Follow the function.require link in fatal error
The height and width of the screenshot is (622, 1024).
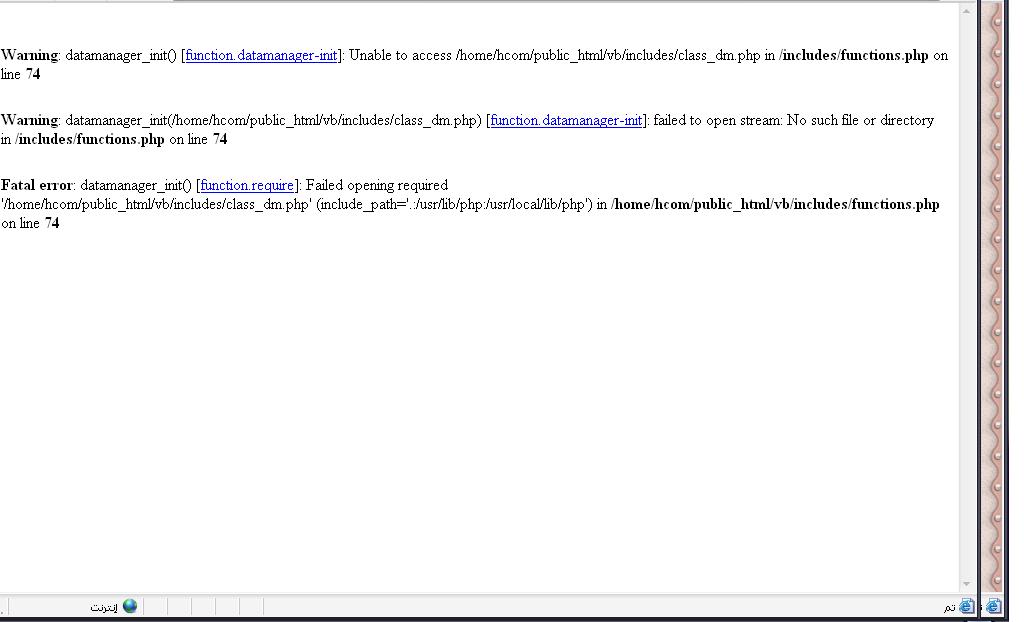[x=247, y=186]
